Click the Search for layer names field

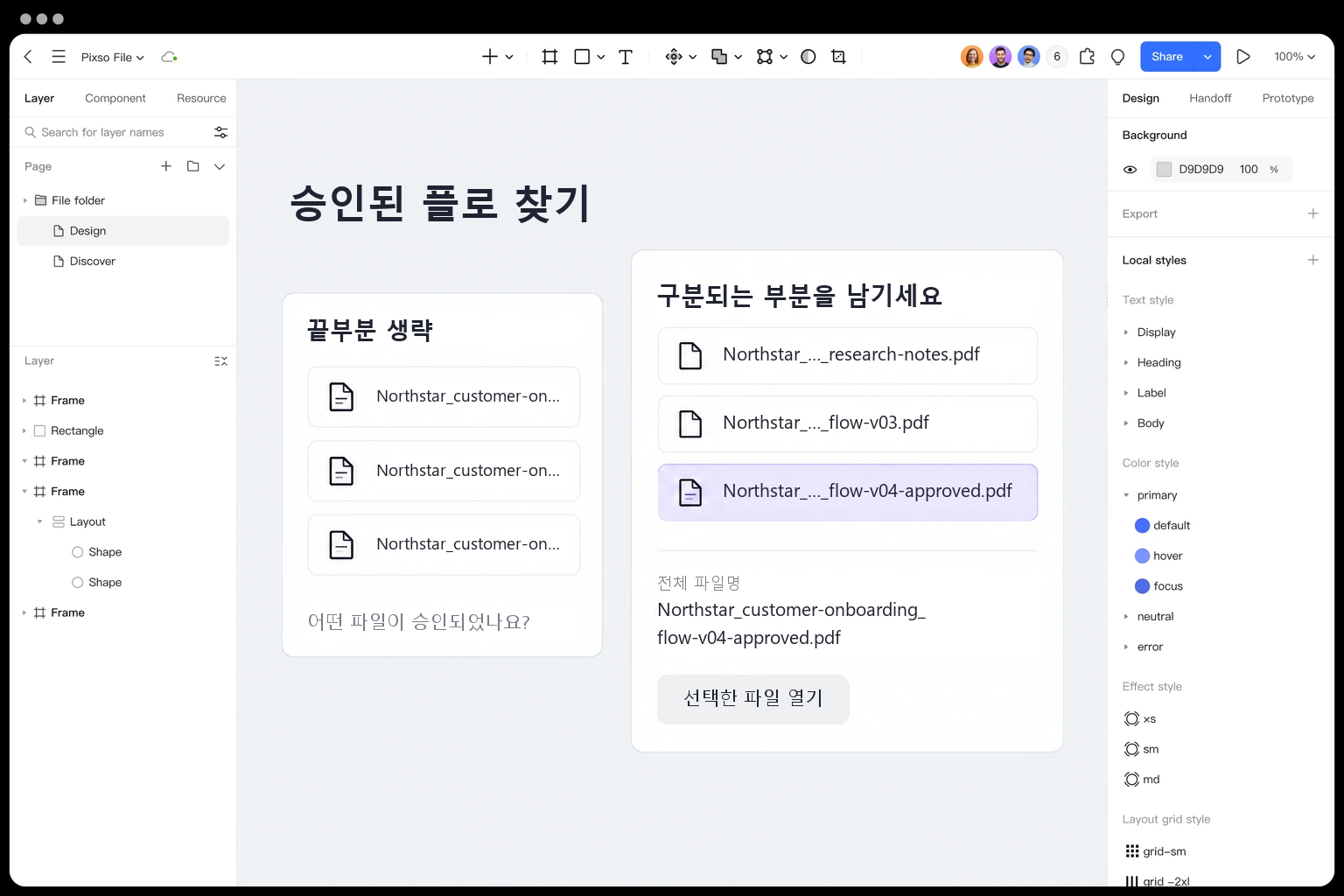click(117, 132)
